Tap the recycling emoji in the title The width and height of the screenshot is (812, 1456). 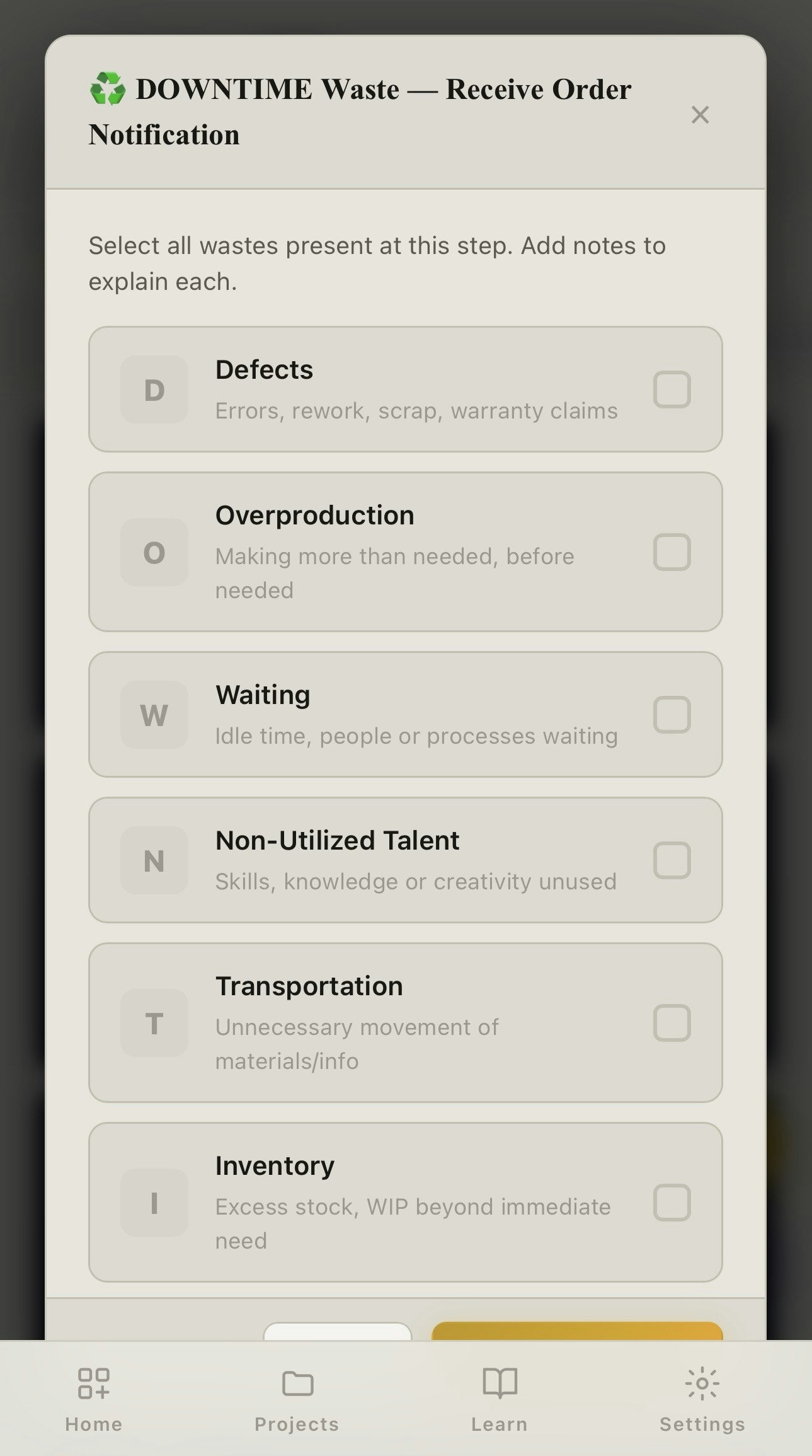pos(108,88)
